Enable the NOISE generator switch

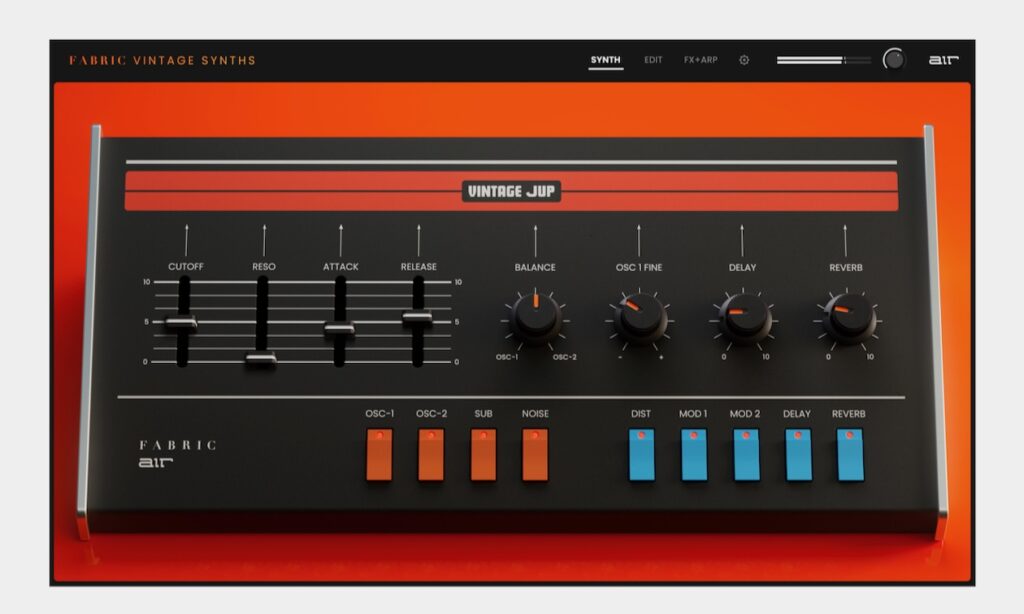pos(536,455)
